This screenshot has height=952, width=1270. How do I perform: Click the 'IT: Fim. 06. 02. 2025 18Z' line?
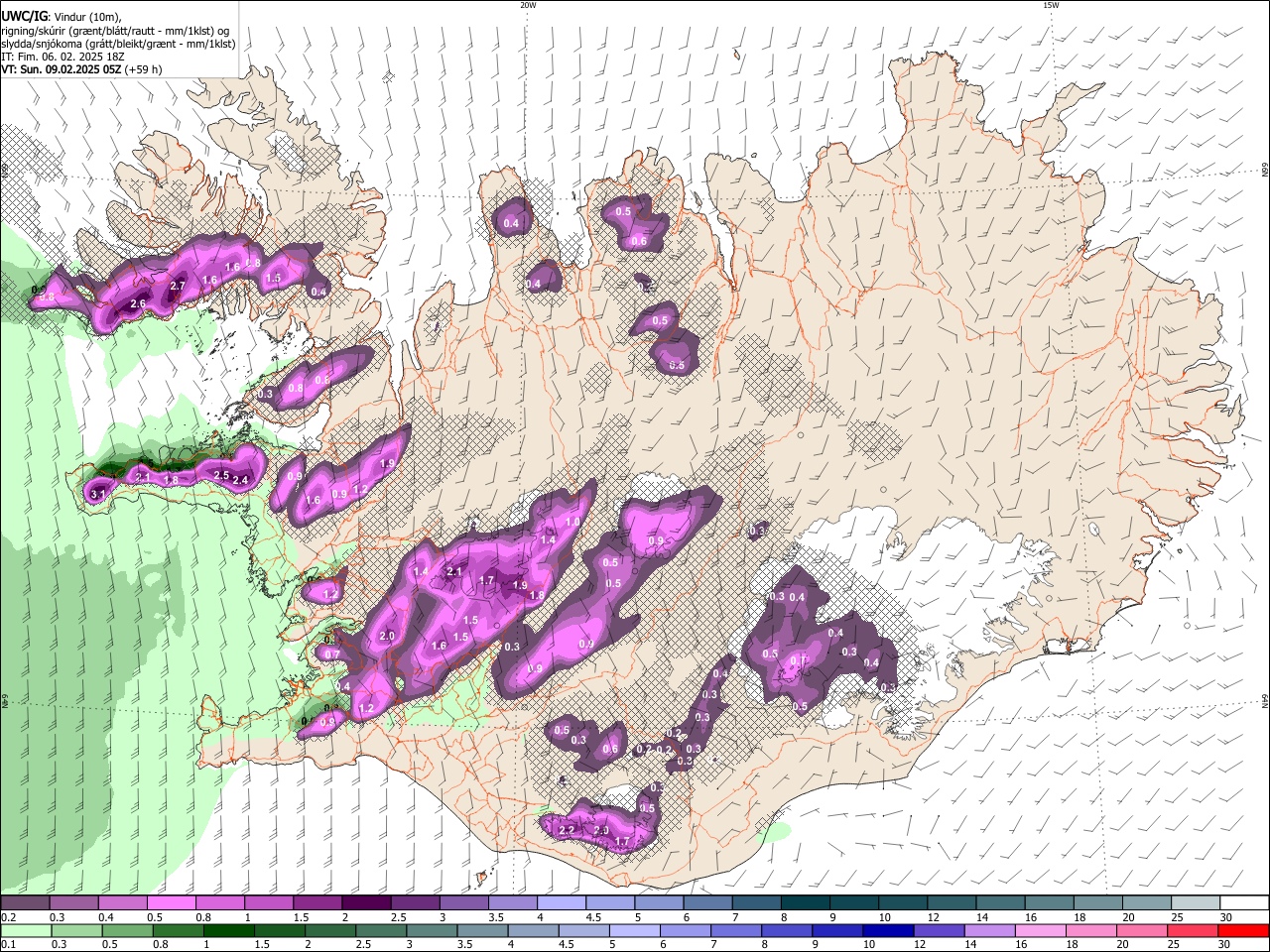[x=62, y=58]
